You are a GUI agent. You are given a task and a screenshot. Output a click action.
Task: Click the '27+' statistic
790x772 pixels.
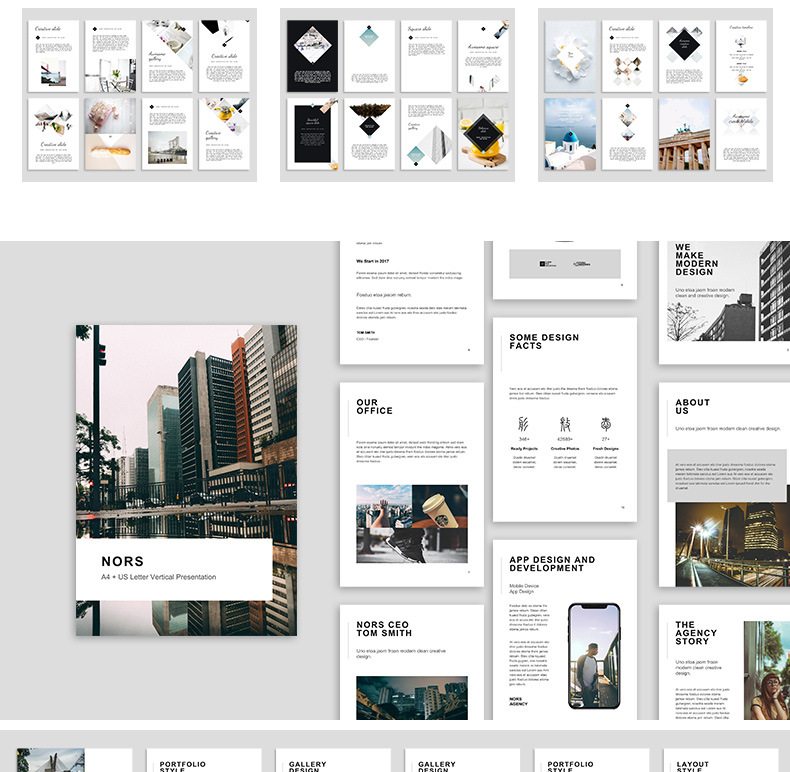(606, 439)
